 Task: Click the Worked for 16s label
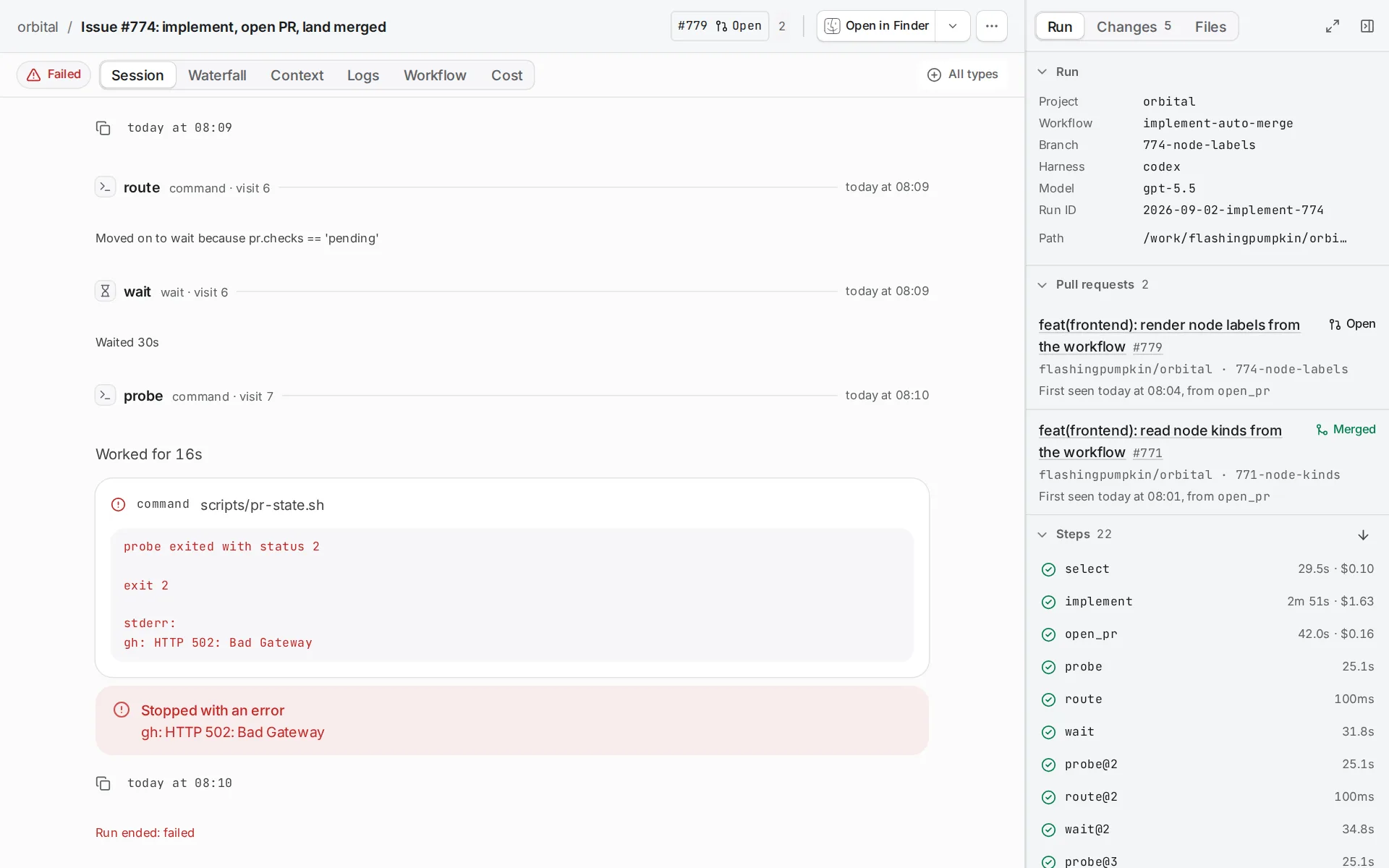click(149, 454)
